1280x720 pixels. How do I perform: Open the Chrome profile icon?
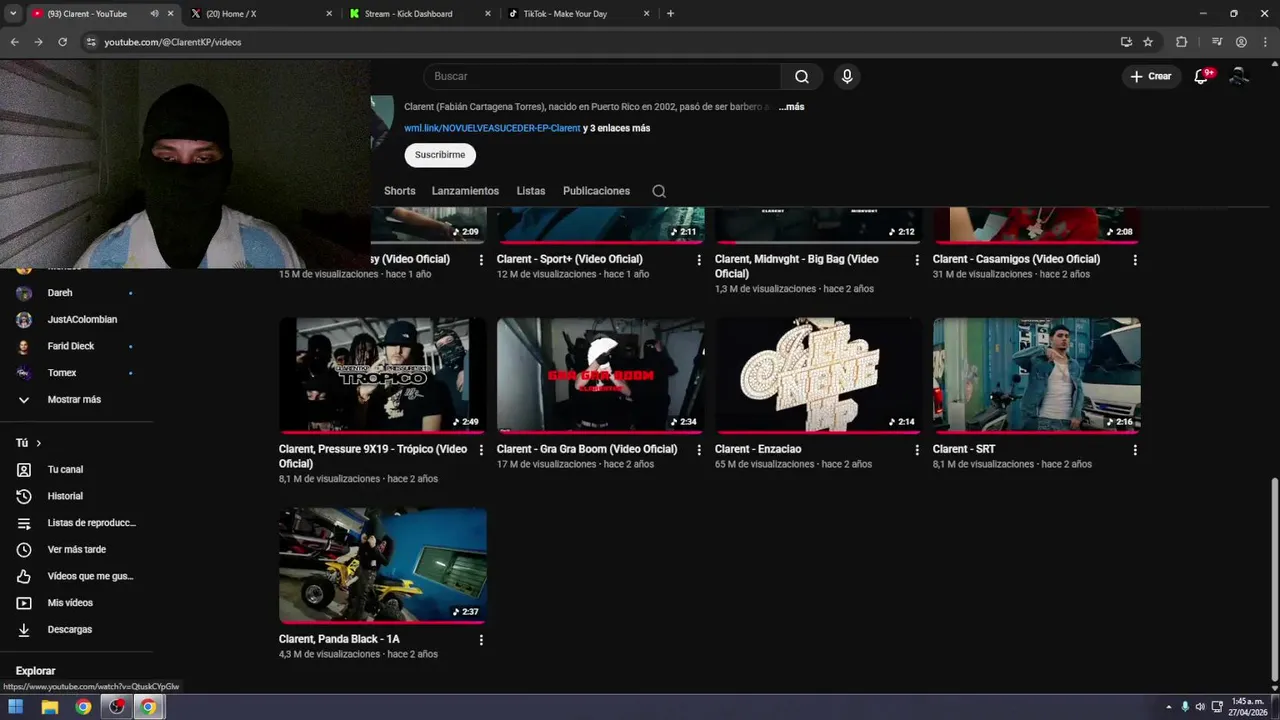click(x=1241, y=42)
